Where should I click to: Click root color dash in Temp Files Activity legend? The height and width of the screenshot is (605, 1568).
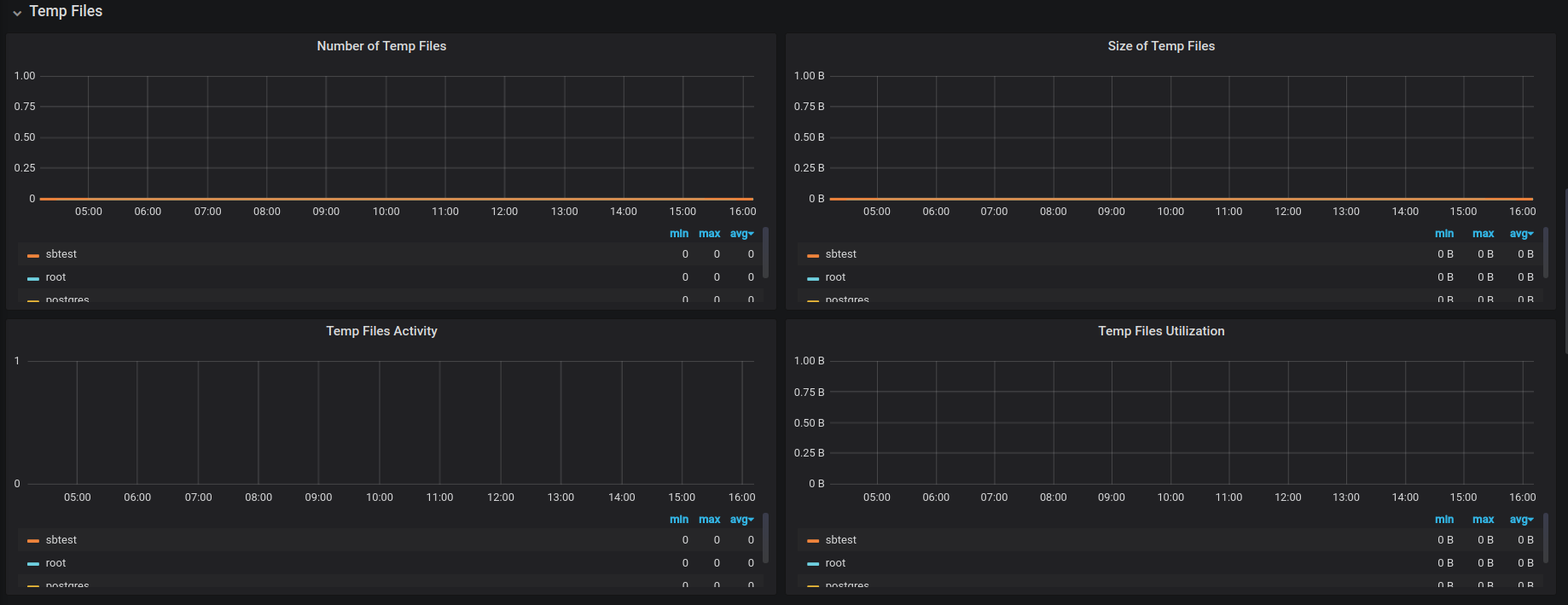[x=33, y=564]
